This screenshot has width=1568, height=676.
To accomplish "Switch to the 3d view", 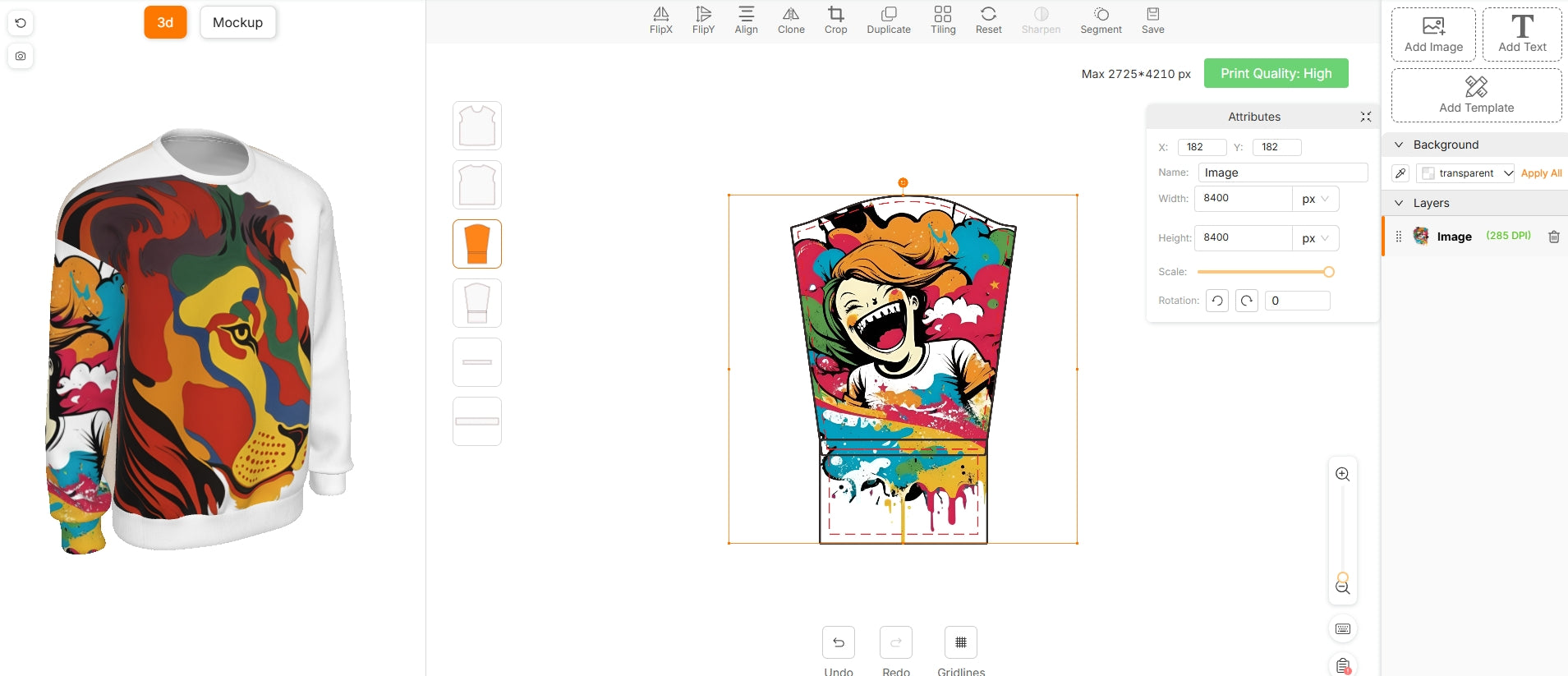I will [165, 22].
